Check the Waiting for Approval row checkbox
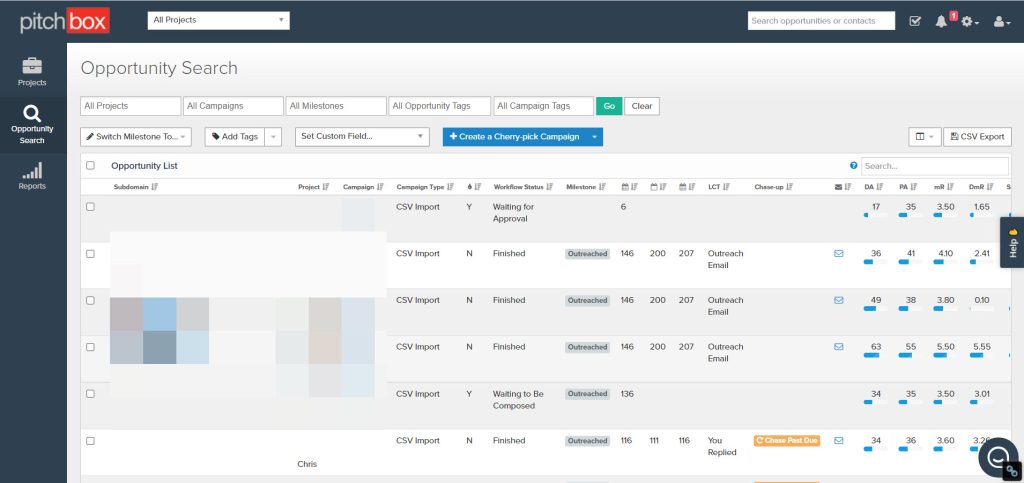The width and height of the screenshot is (1024, 483). point(90,207)
